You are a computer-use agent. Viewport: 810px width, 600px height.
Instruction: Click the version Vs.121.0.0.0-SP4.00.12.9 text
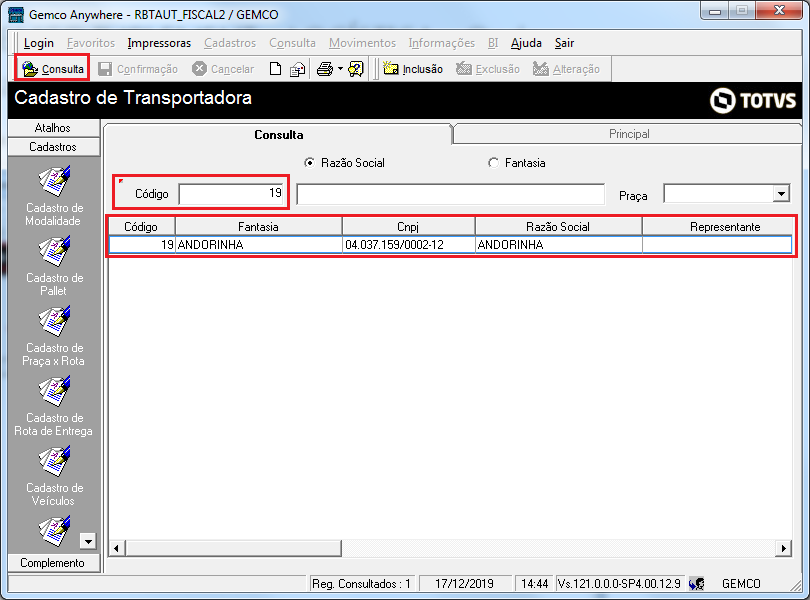[x=619, y=584]
